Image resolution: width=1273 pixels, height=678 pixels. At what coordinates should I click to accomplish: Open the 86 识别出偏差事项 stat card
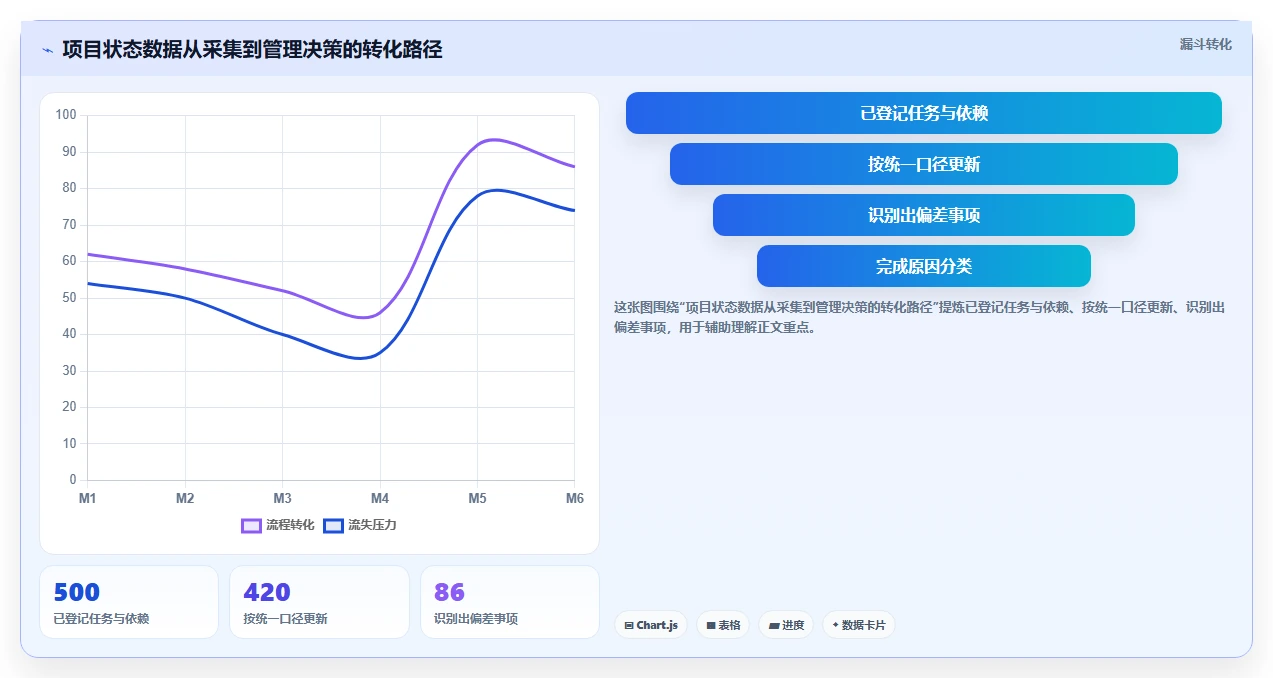pos(510,602)
